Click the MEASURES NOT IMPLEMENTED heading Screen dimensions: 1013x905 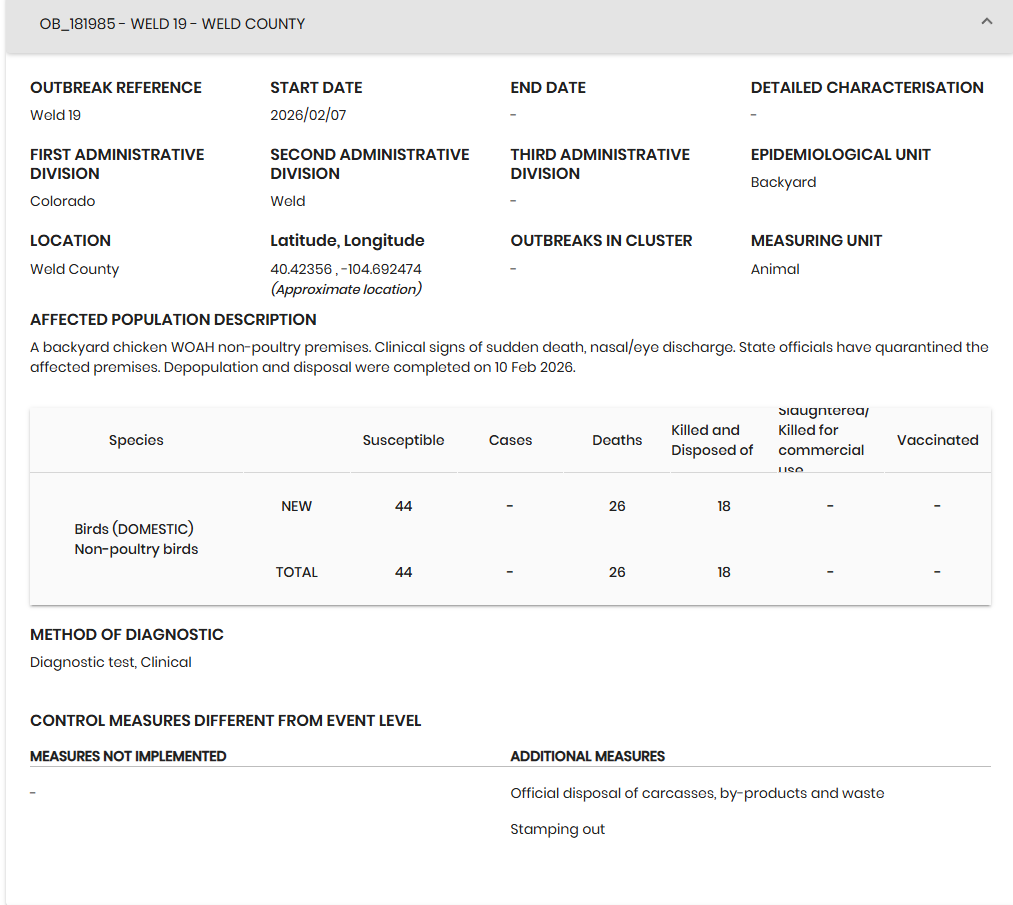[128, 756]
